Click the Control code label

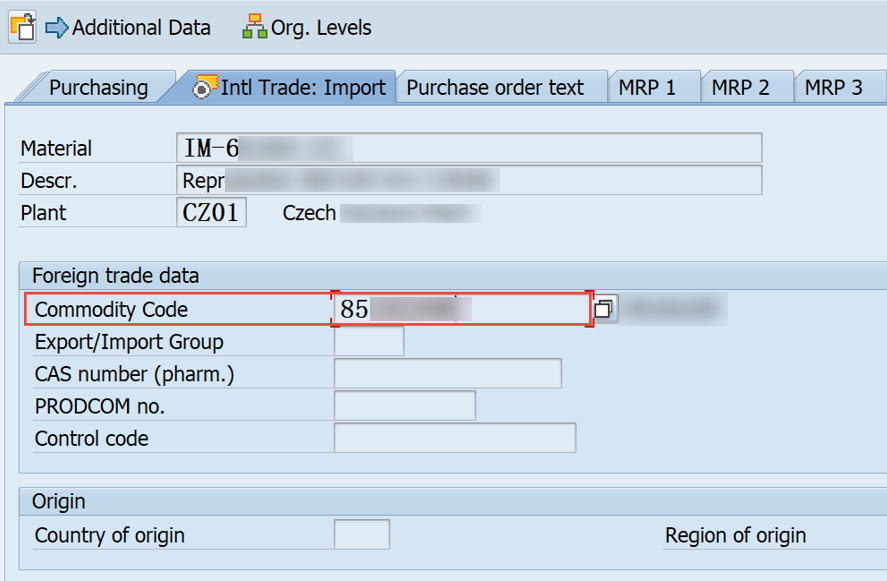coord(92,438)
